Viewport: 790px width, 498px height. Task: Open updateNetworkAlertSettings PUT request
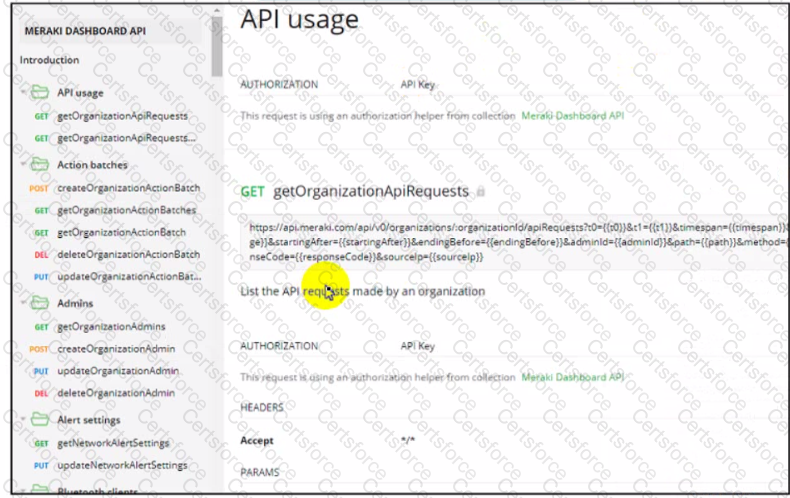coord(122,465)
